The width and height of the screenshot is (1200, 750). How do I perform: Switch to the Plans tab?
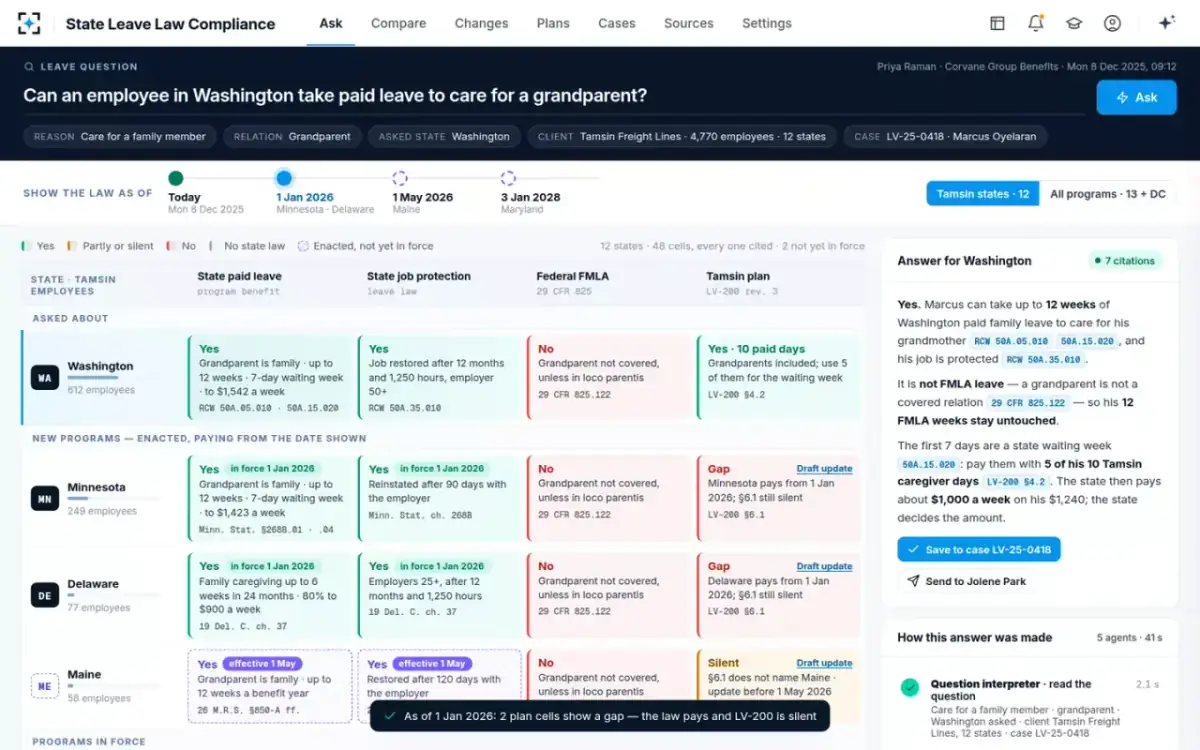pyautogui.click(x=553, y=23)
